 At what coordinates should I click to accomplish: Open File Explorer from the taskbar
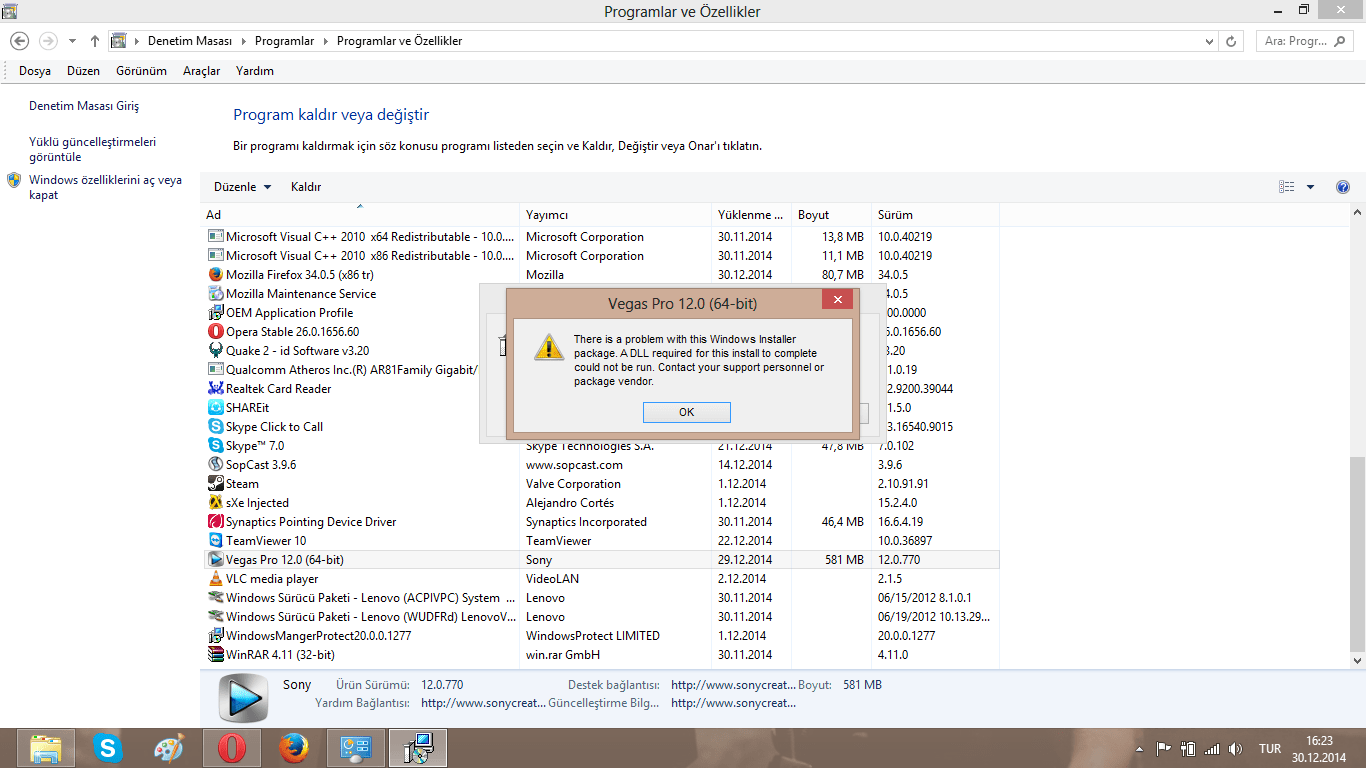[x=46, y=748]
